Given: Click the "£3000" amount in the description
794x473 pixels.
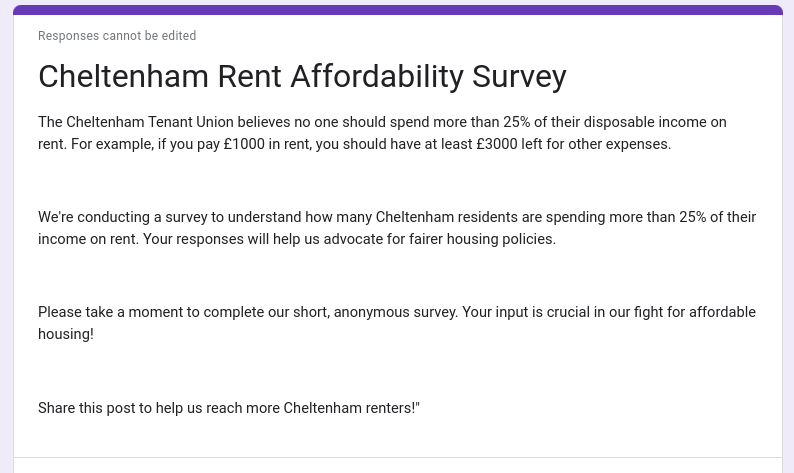Looking at the screenshot, I should tap(497, 144).
